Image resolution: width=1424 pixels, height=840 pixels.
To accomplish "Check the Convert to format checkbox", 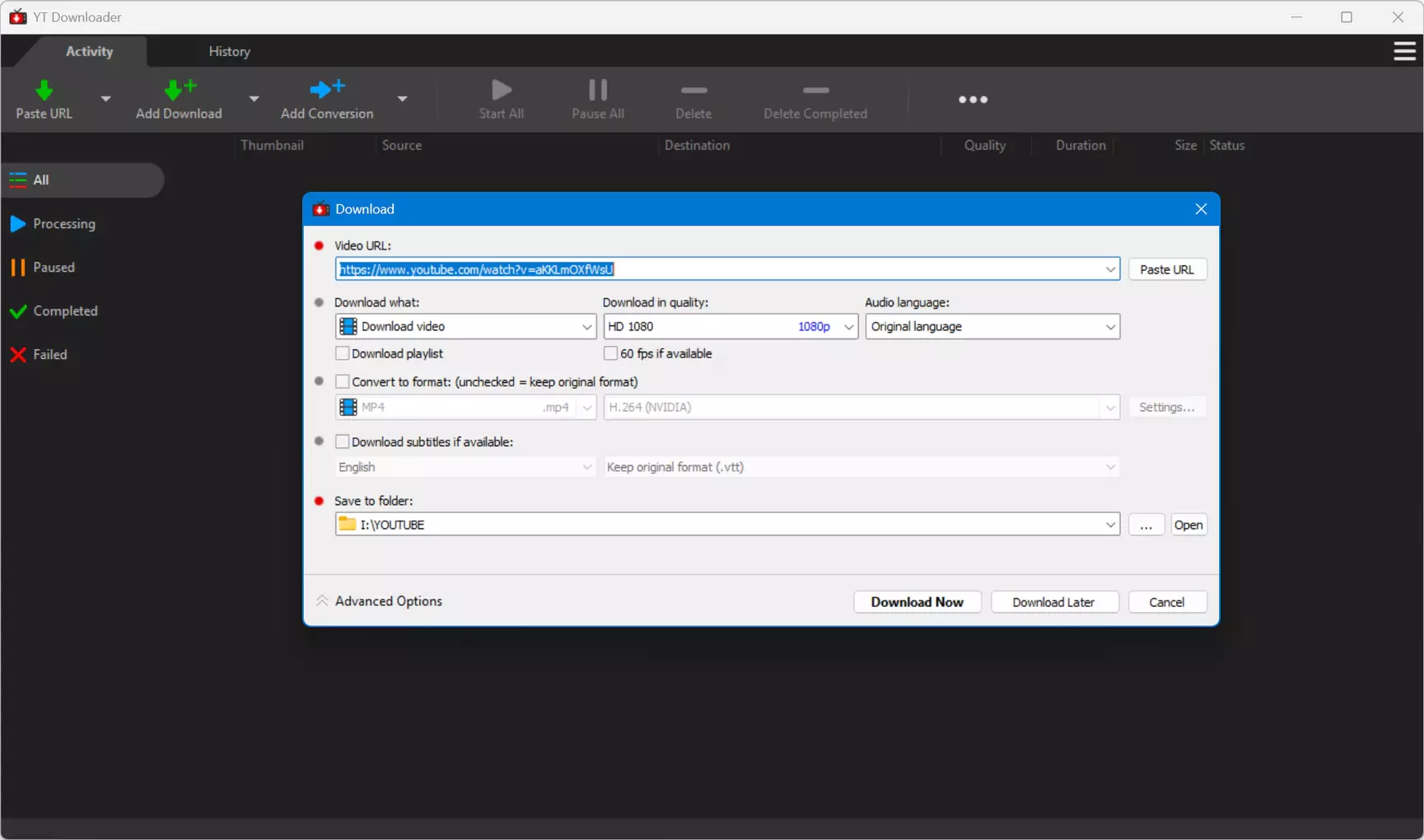I will click(342, 381).
